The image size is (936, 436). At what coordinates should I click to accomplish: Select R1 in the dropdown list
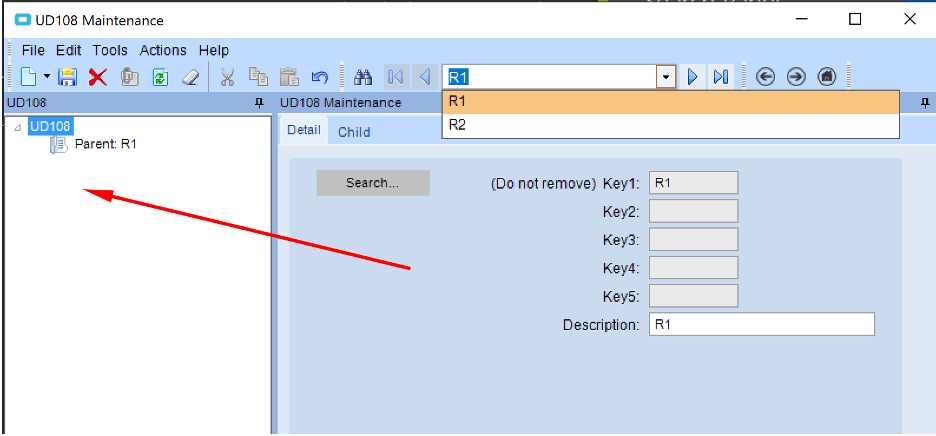670,102
